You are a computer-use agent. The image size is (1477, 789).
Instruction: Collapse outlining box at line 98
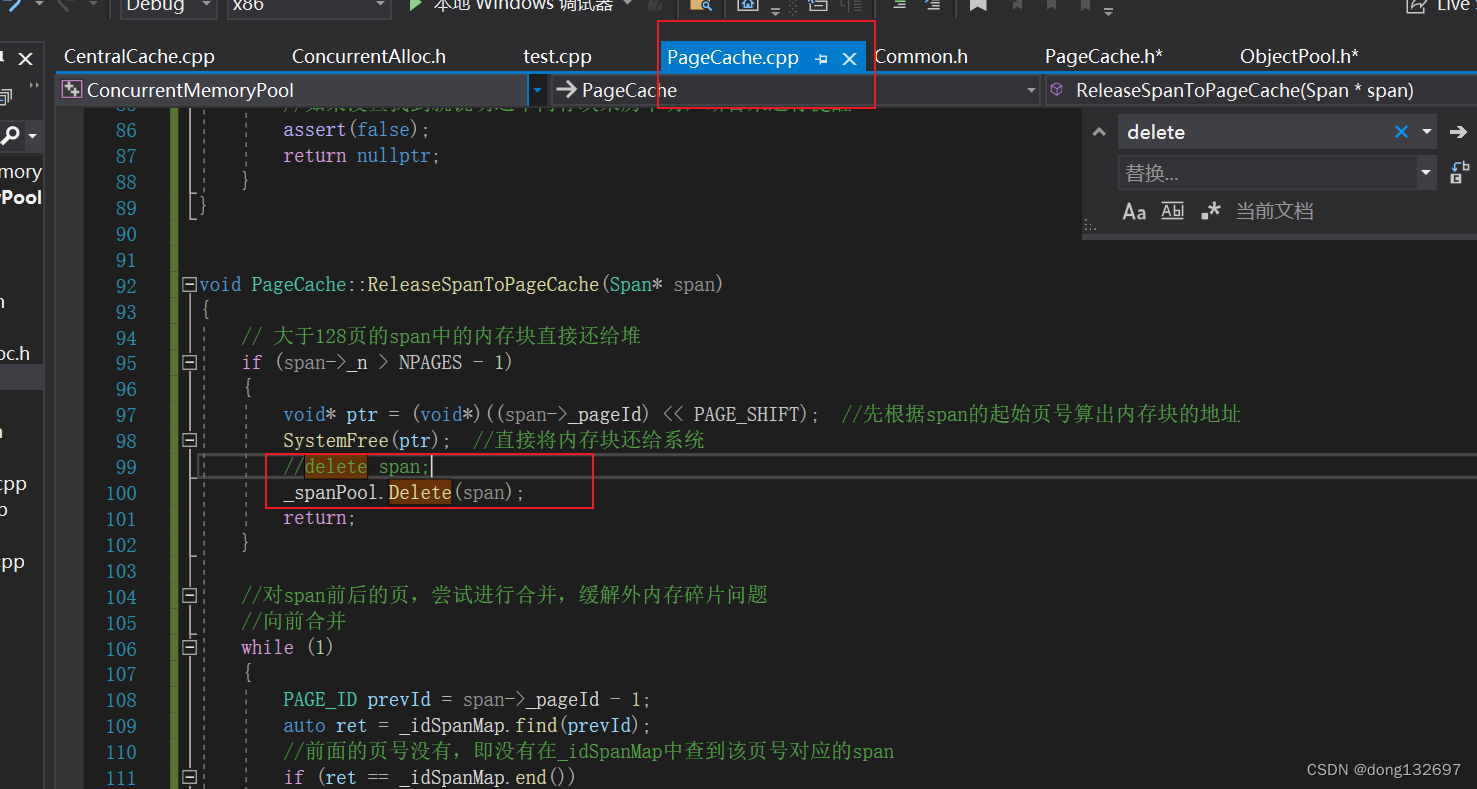coord(189,441)
